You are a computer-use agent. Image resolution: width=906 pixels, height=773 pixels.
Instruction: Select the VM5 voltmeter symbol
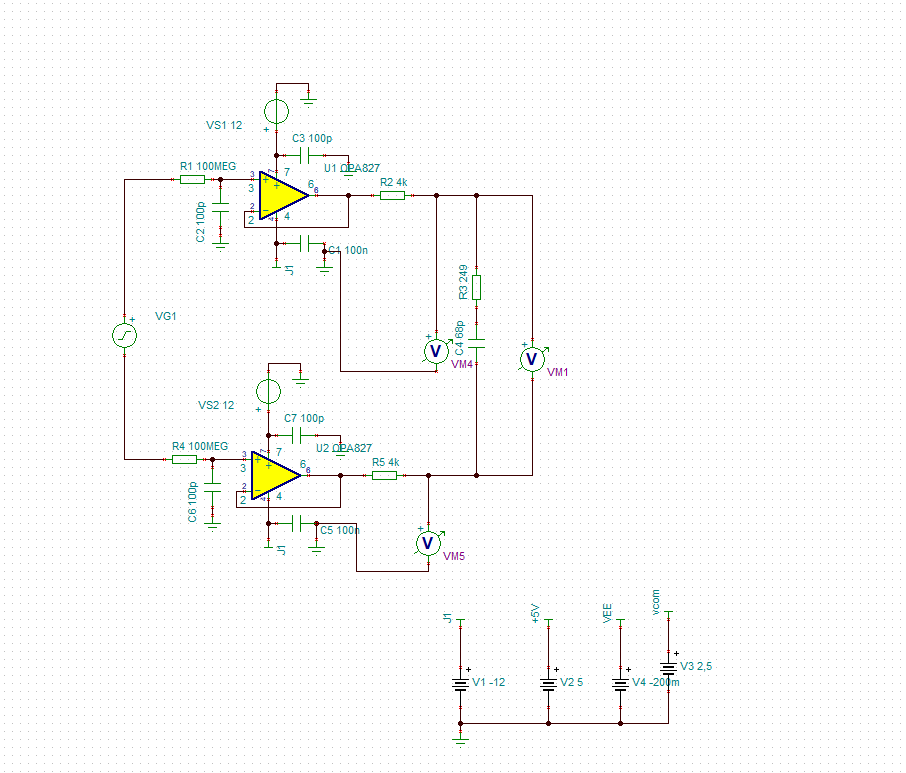428,543
